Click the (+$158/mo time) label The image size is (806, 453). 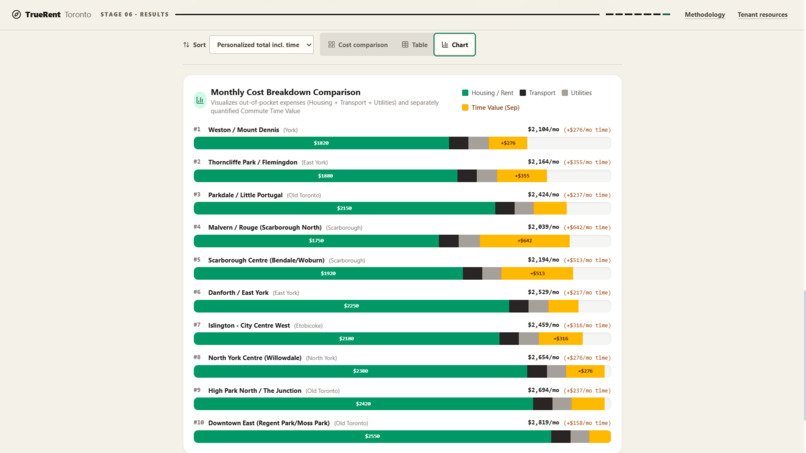[x=587, y=423]
